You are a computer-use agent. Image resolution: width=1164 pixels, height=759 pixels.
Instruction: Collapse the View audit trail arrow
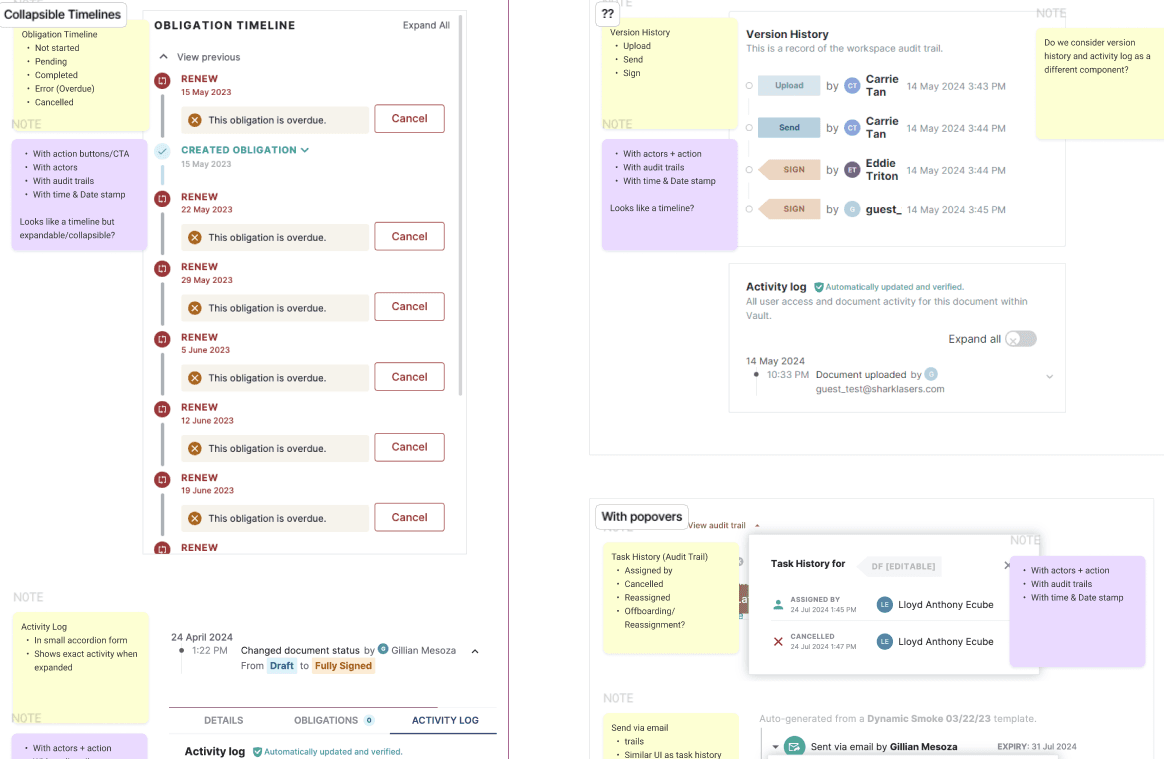point(757,526)
